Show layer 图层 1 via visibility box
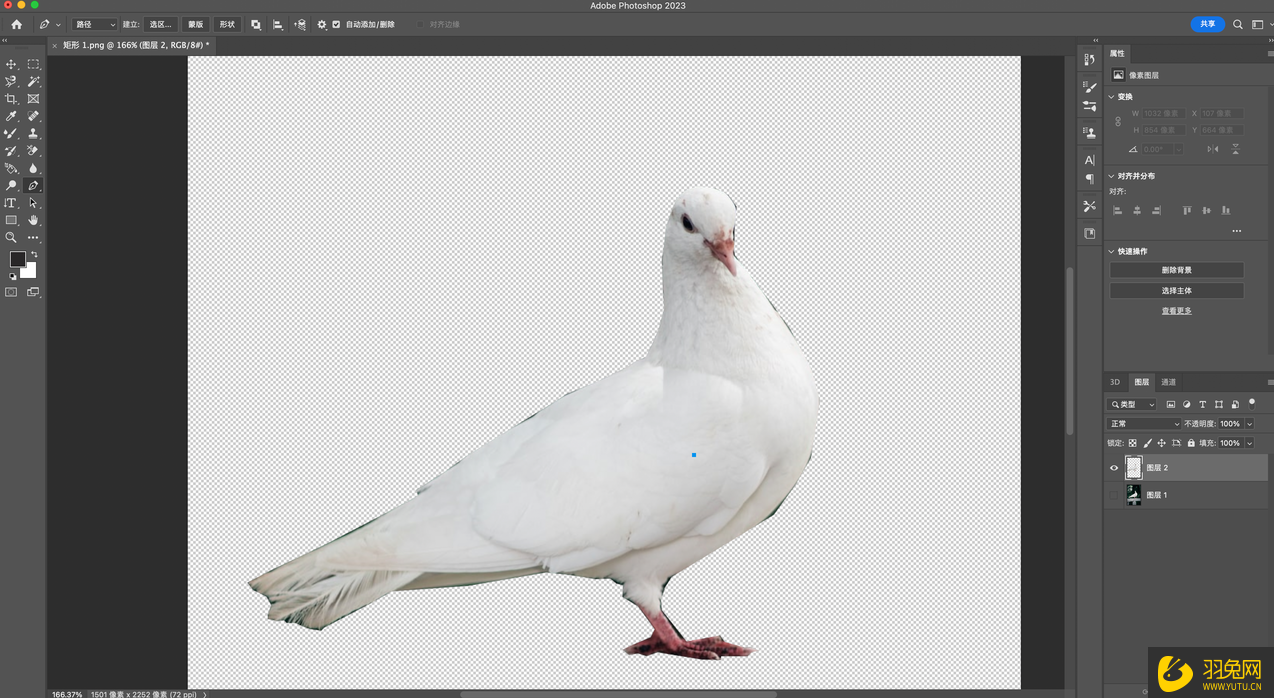 [1114, 495]
